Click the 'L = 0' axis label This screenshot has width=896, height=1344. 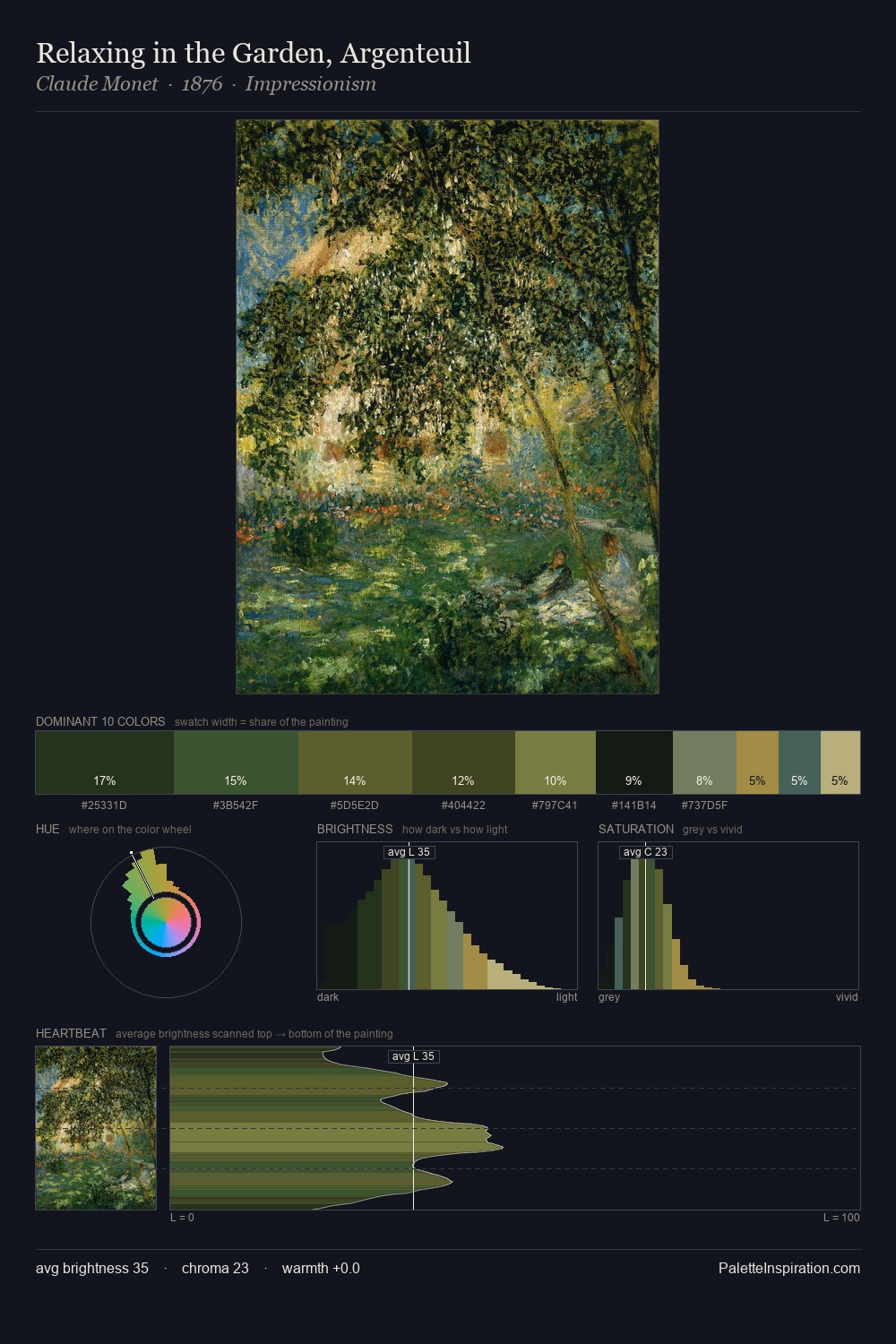pos(182,1218)
